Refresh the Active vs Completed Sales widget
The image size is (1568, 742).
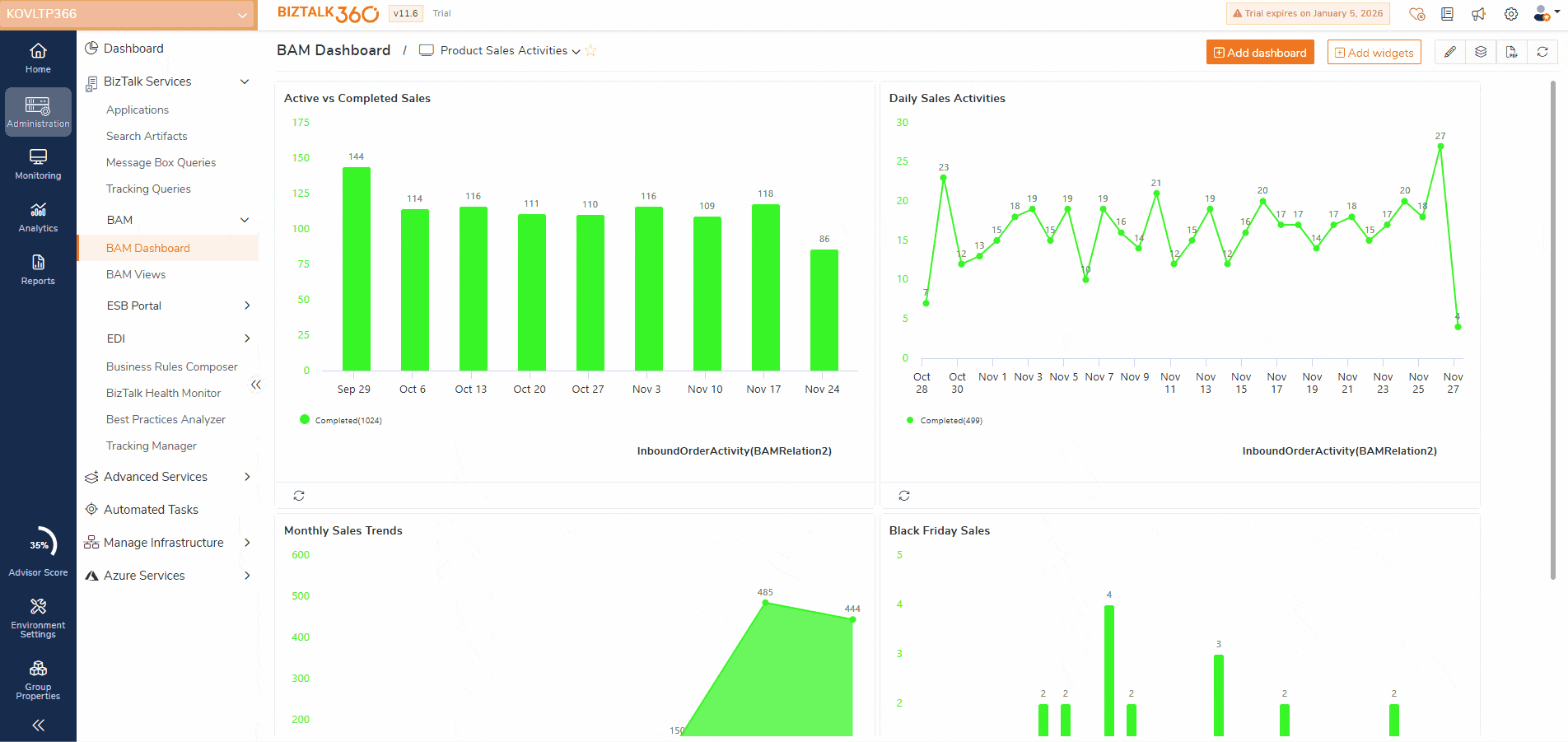point(299,495)
